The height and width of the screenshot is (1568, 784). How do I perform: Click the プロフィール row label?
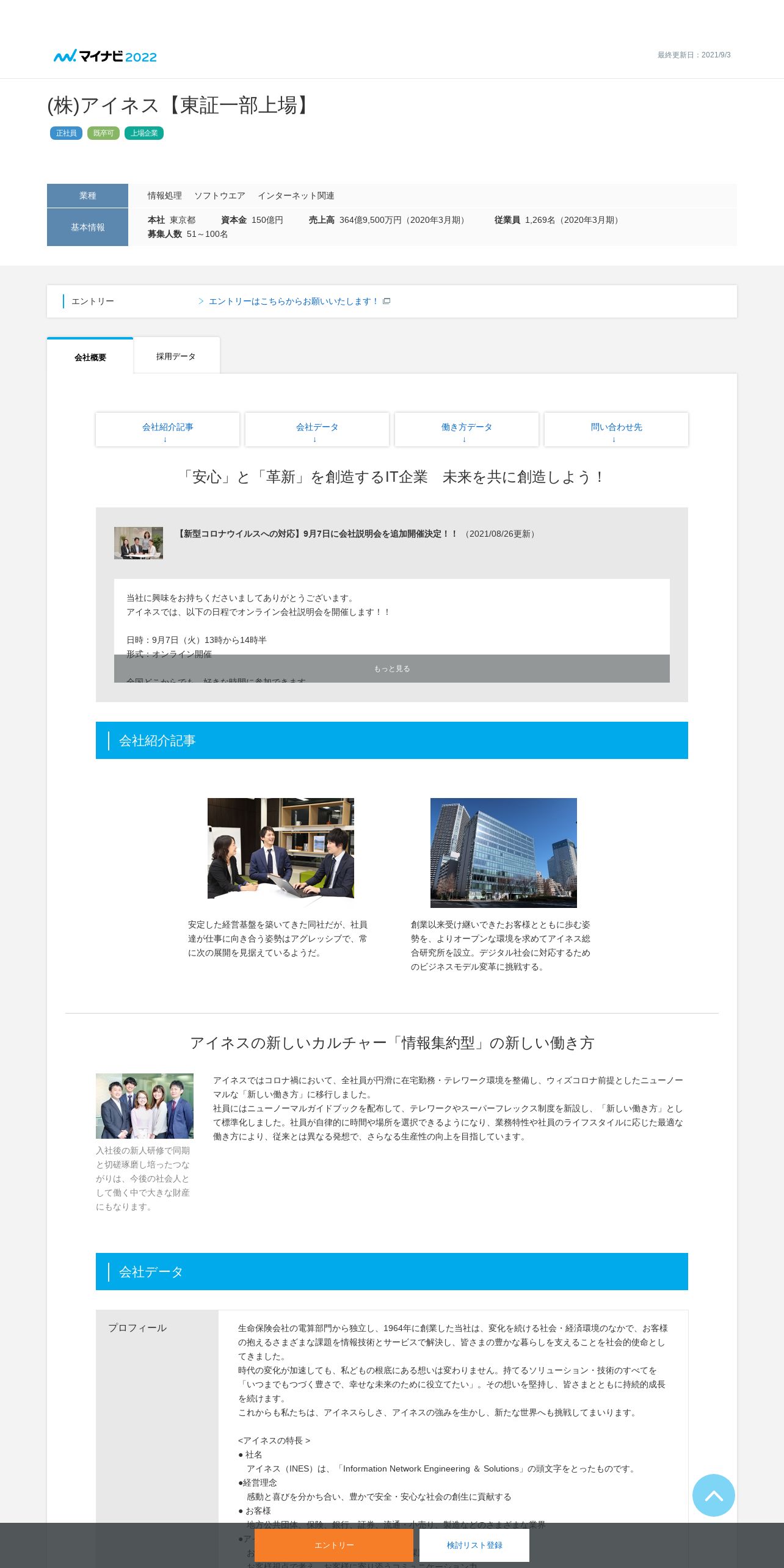(x=137, y=1327)
